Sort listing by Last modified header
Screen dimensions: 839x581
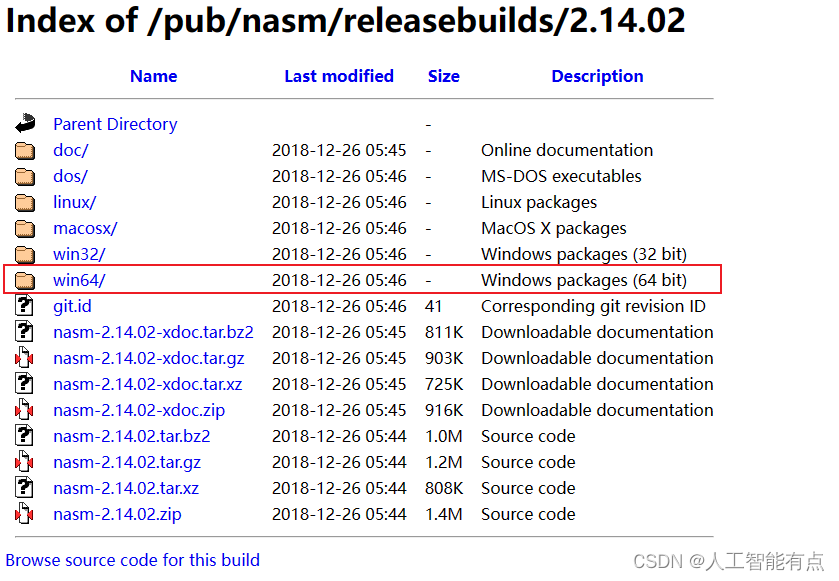(x=339, y=76)
